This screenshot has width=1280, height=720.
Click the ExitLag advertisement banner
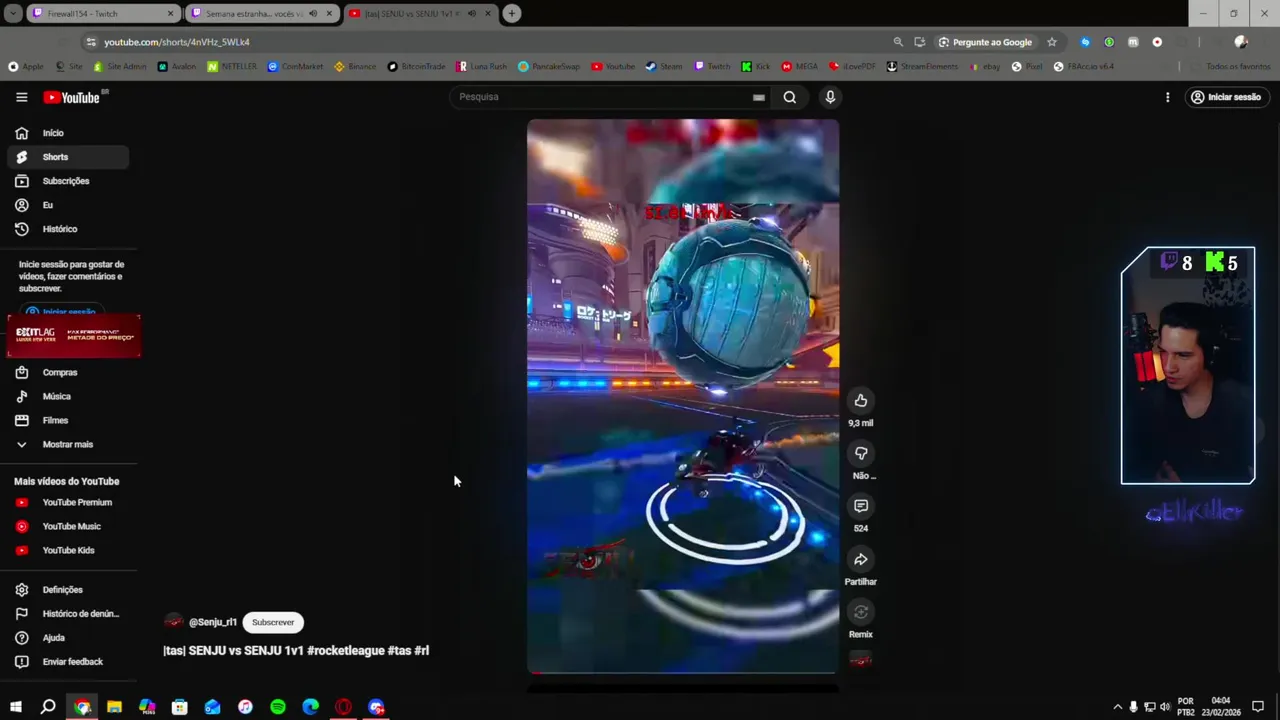(x=74, y=336)
